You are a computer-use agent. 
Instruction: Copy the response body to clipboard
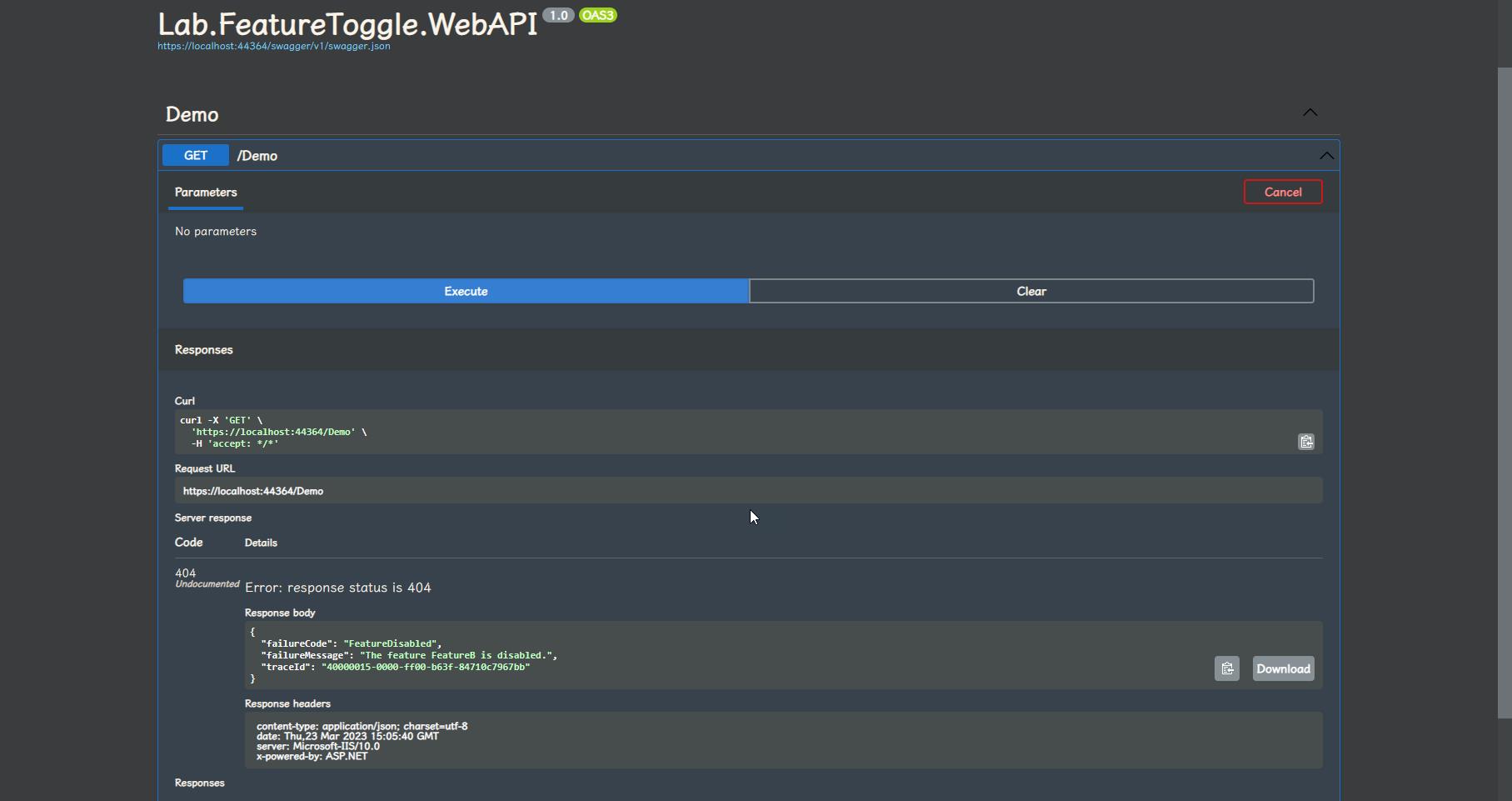coord(1226,668)
